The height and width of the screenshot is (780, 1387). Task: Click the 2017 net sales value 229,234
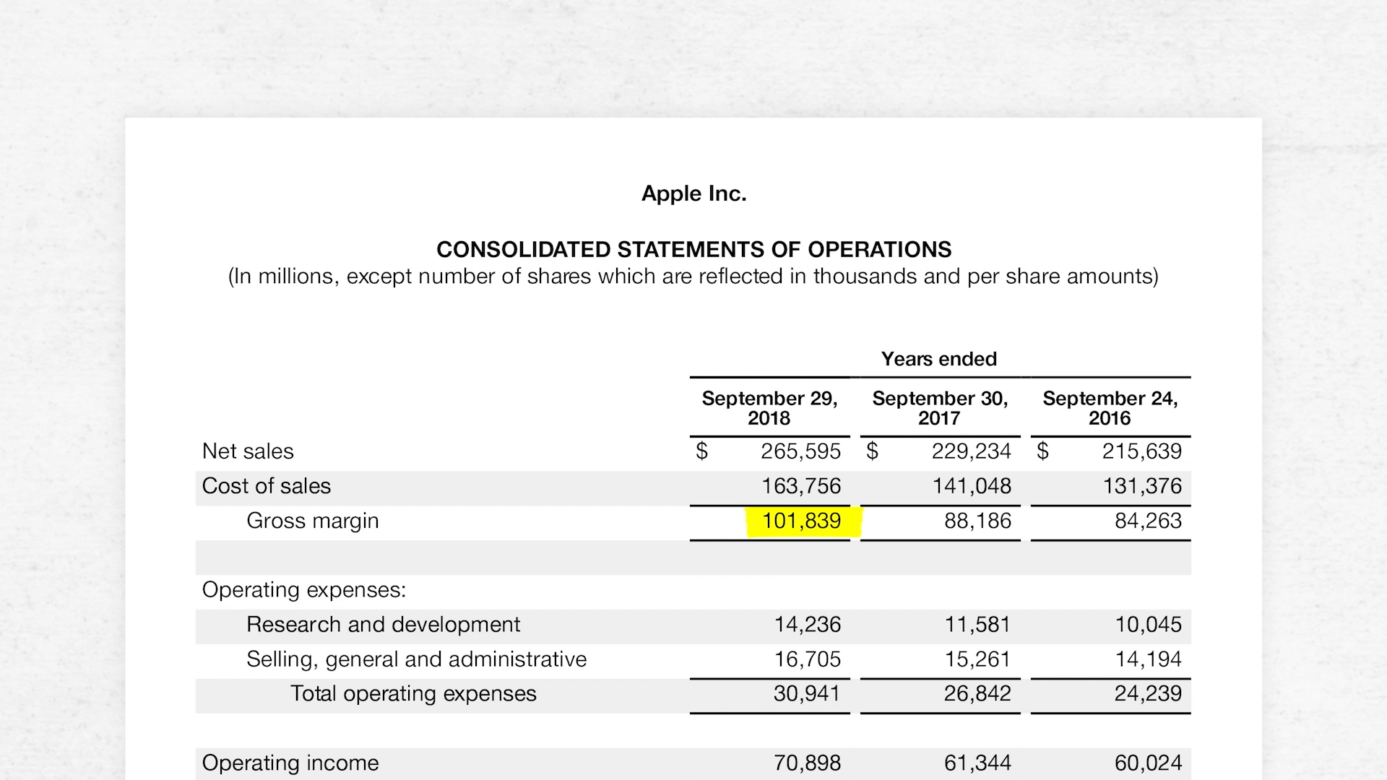[971, 452]
